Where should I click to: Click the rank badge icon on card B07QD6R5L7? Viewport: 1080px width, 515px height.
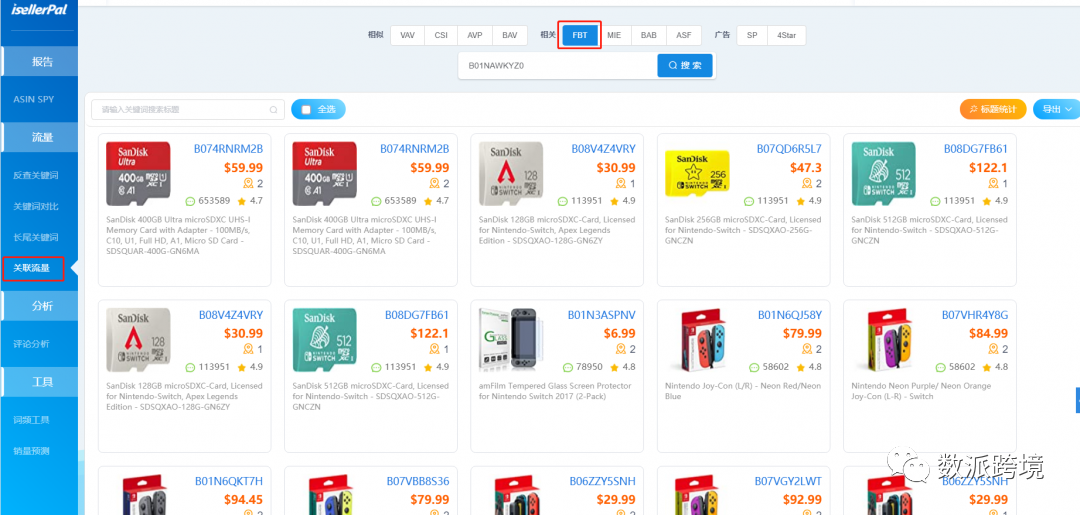coord(807,184)
